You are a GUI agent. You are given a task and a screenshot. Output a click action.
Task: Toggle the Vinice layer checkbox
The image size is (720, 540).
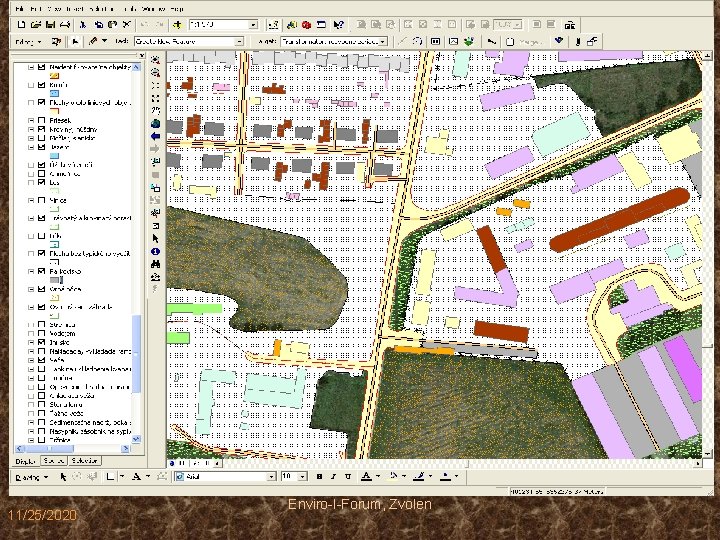point(41,200)
